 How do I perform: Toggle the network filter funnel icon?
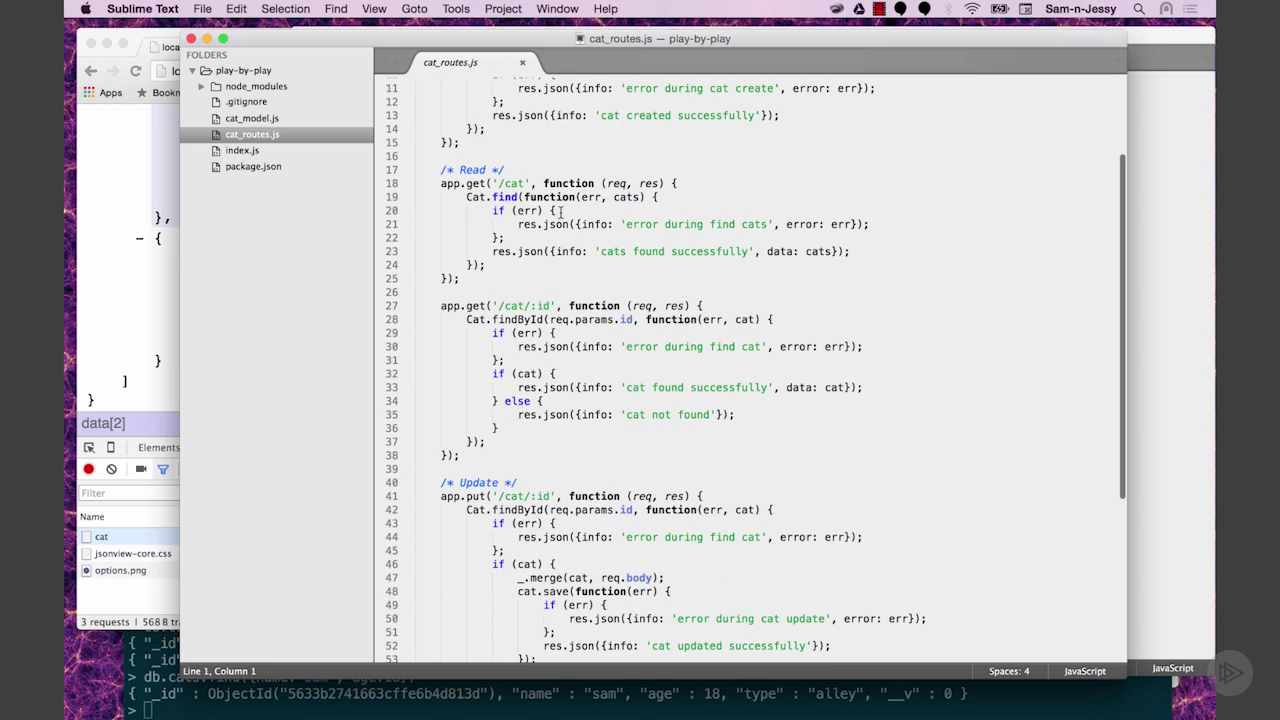click(163, 469)
